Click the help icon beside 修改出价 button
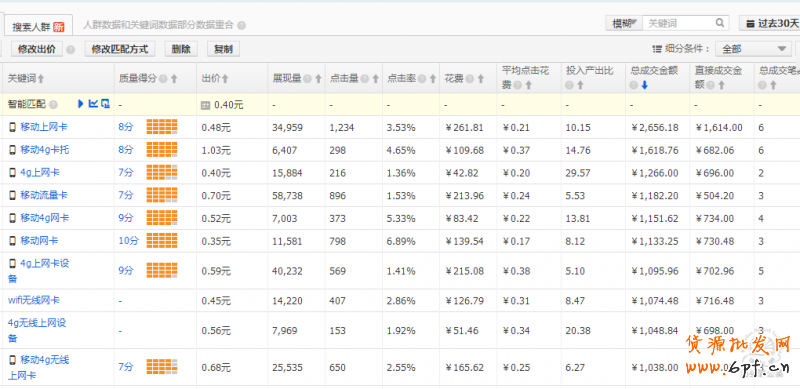This screenshot has width=800, height=389. coord(71,50)
